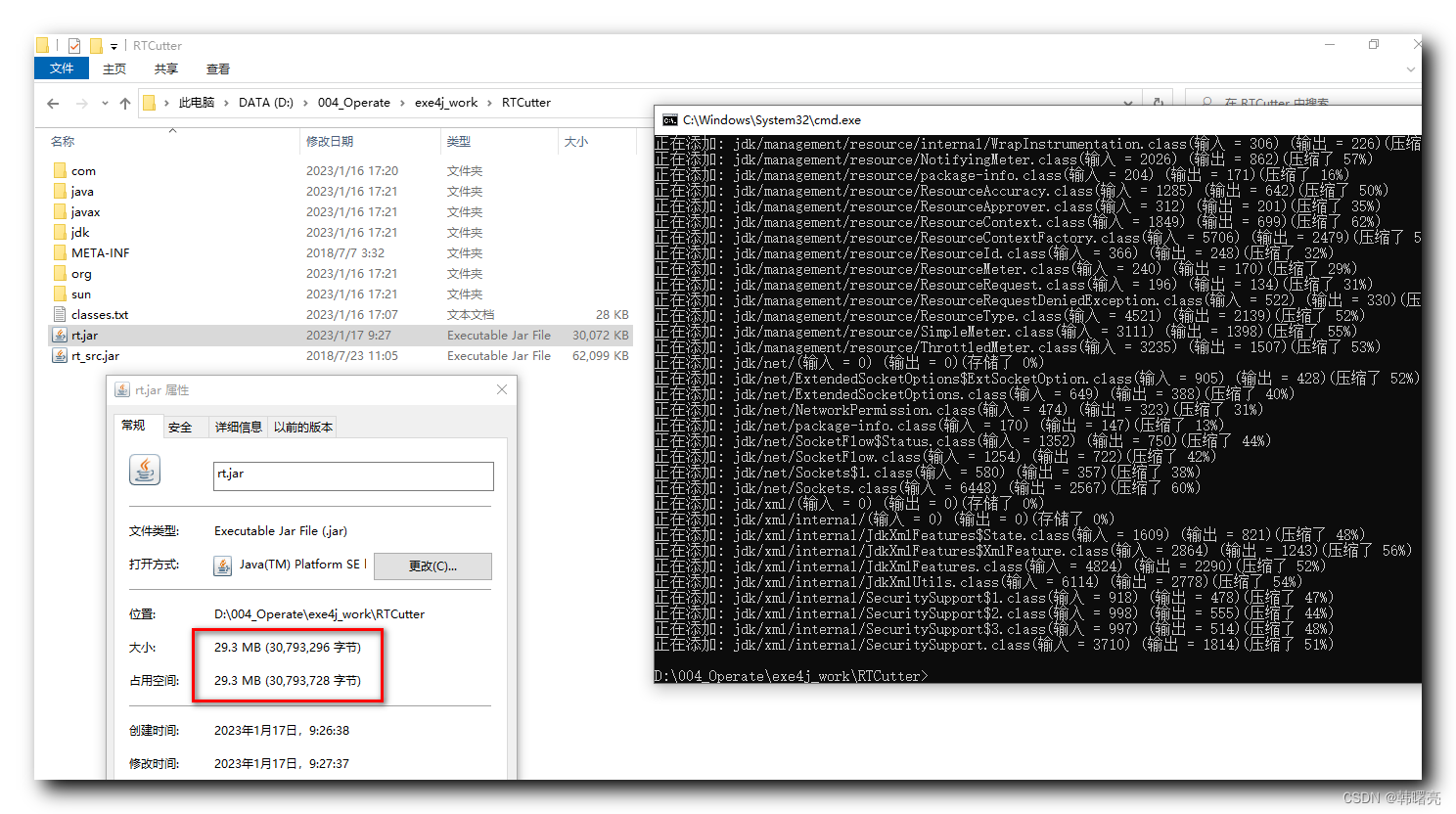Click the java folder icon

[60, 191]
